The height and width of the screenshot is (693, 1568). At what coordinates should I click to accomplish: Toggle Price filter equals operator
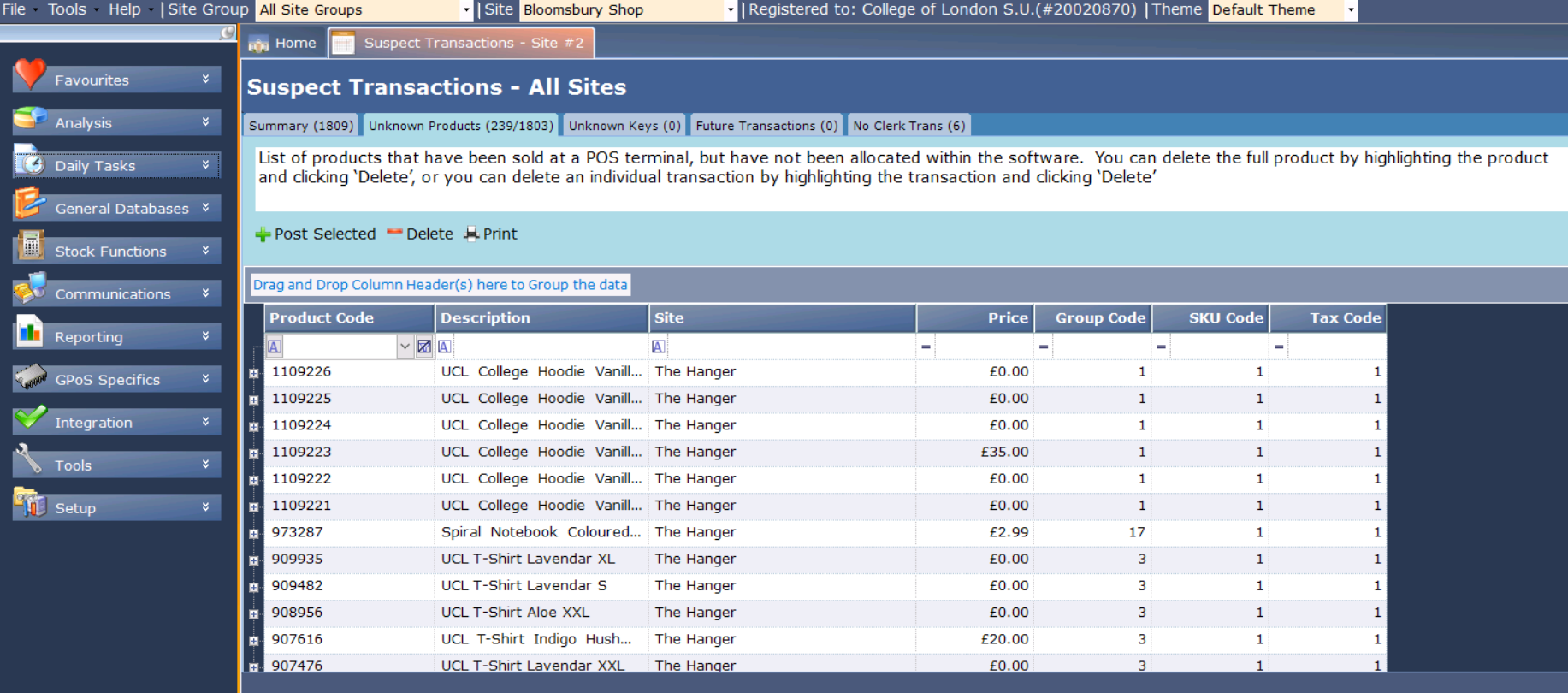pyautogui.click(x=926, y=346)
